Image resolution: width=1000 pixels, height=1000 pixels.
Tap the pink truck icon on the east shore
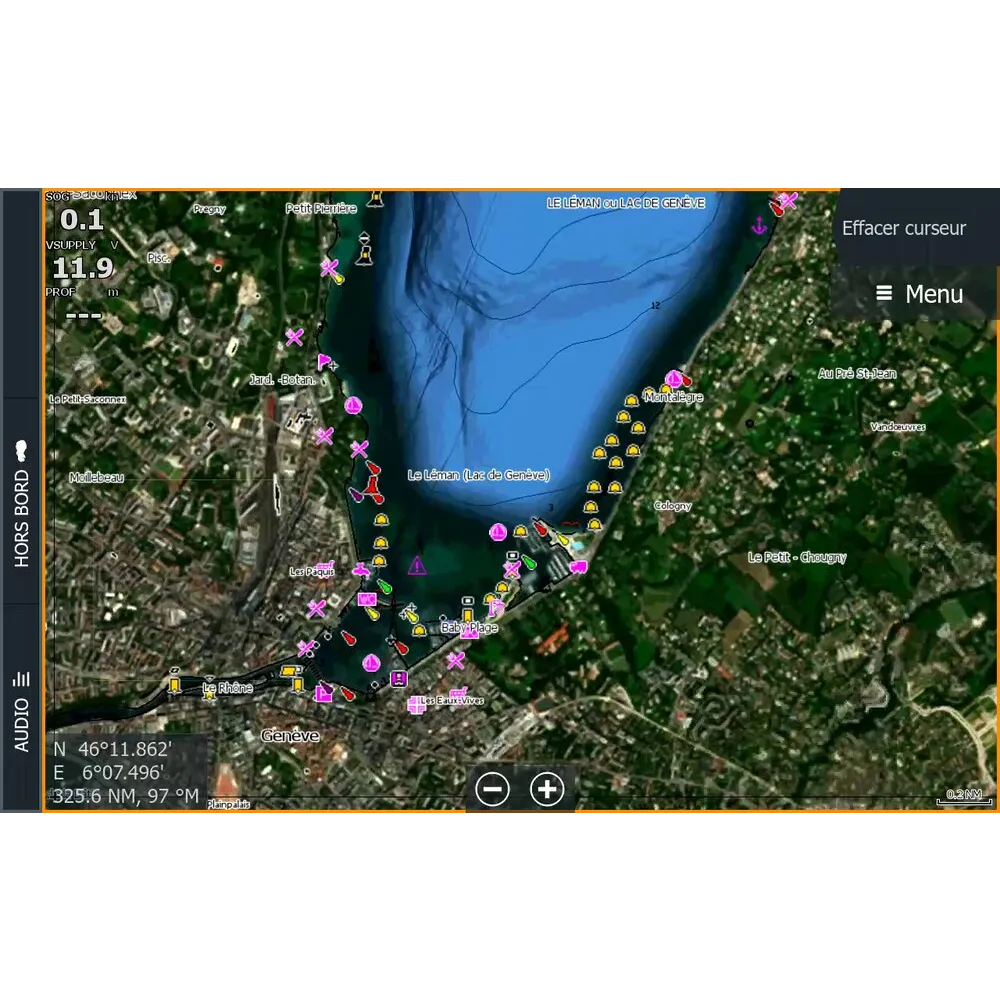tap(577, 567)
